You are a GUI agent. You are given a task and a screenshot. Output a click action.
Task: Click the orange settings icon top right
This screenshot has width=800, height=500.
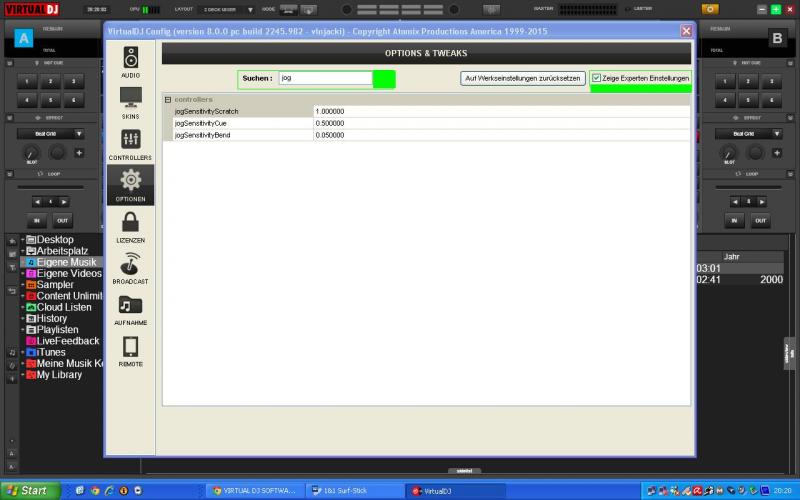point(710,9)
